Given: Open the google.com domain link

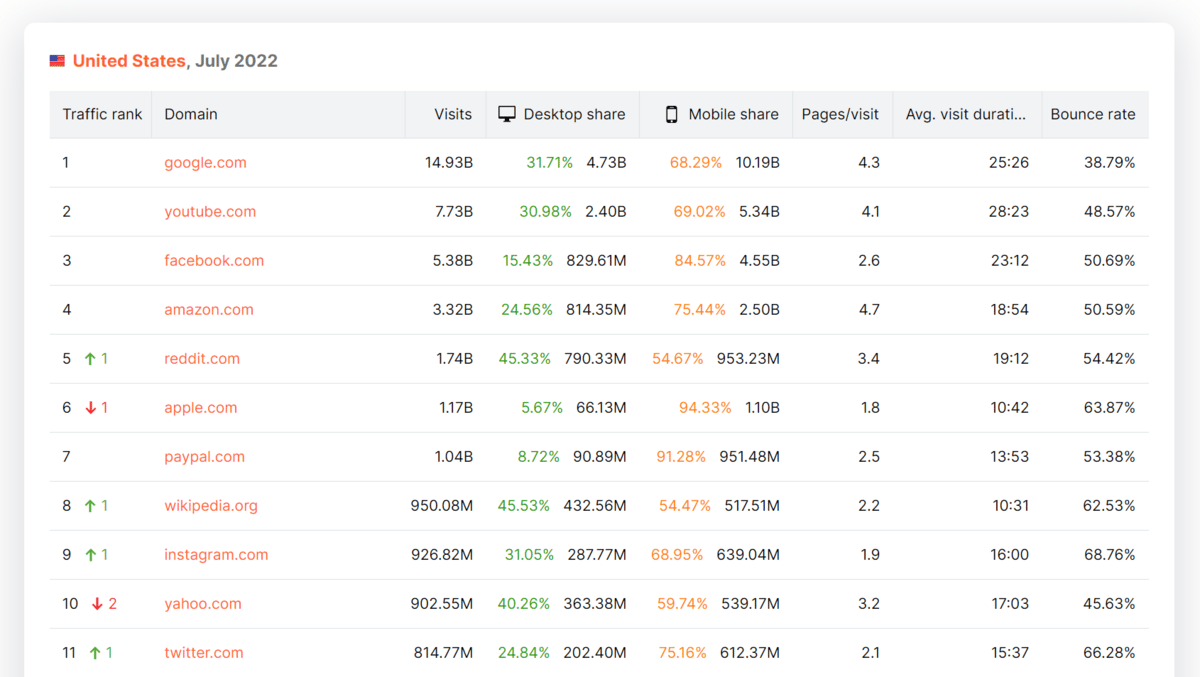Looking at the screenshot, I should click(205, 162).
